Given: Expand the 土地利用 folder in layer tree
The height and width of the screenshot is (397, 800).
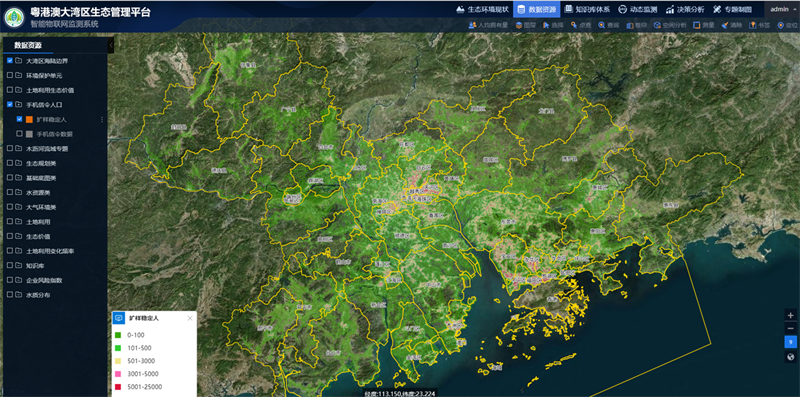Looking at the screenshot, I should pos(18,222).
